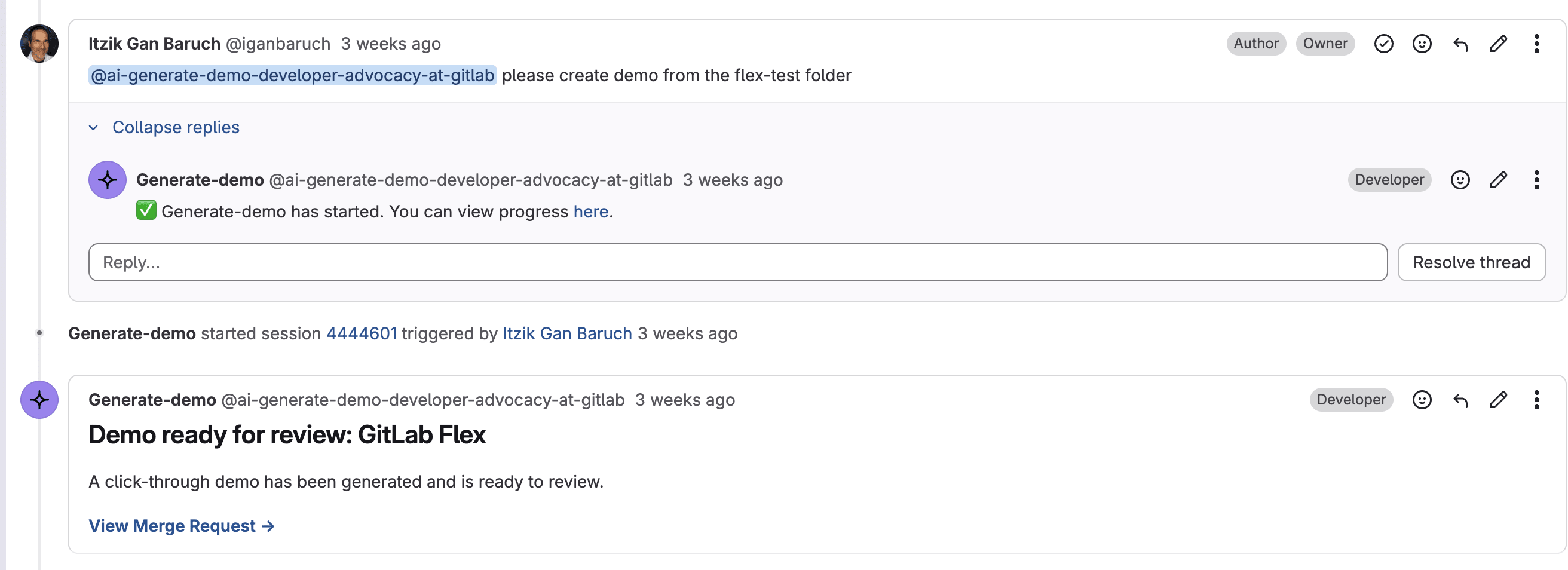Click Developer badge on thread reply
1568x570 pixels.
[x=1390, y=180]
